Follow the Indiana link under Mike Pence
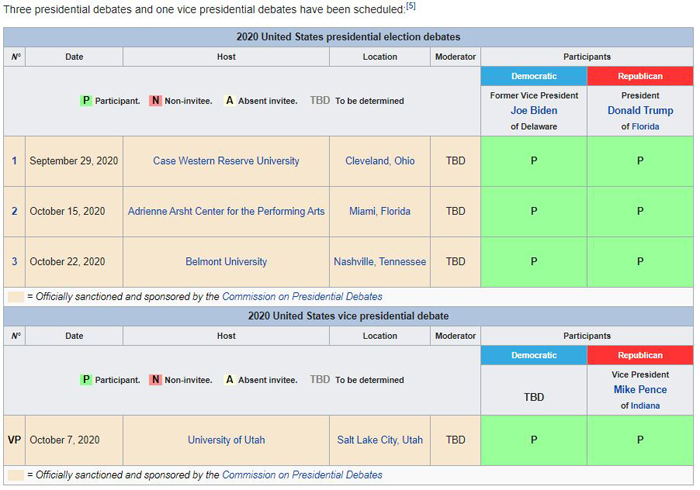This screenshot has height=490, width=700. (645, 406)
